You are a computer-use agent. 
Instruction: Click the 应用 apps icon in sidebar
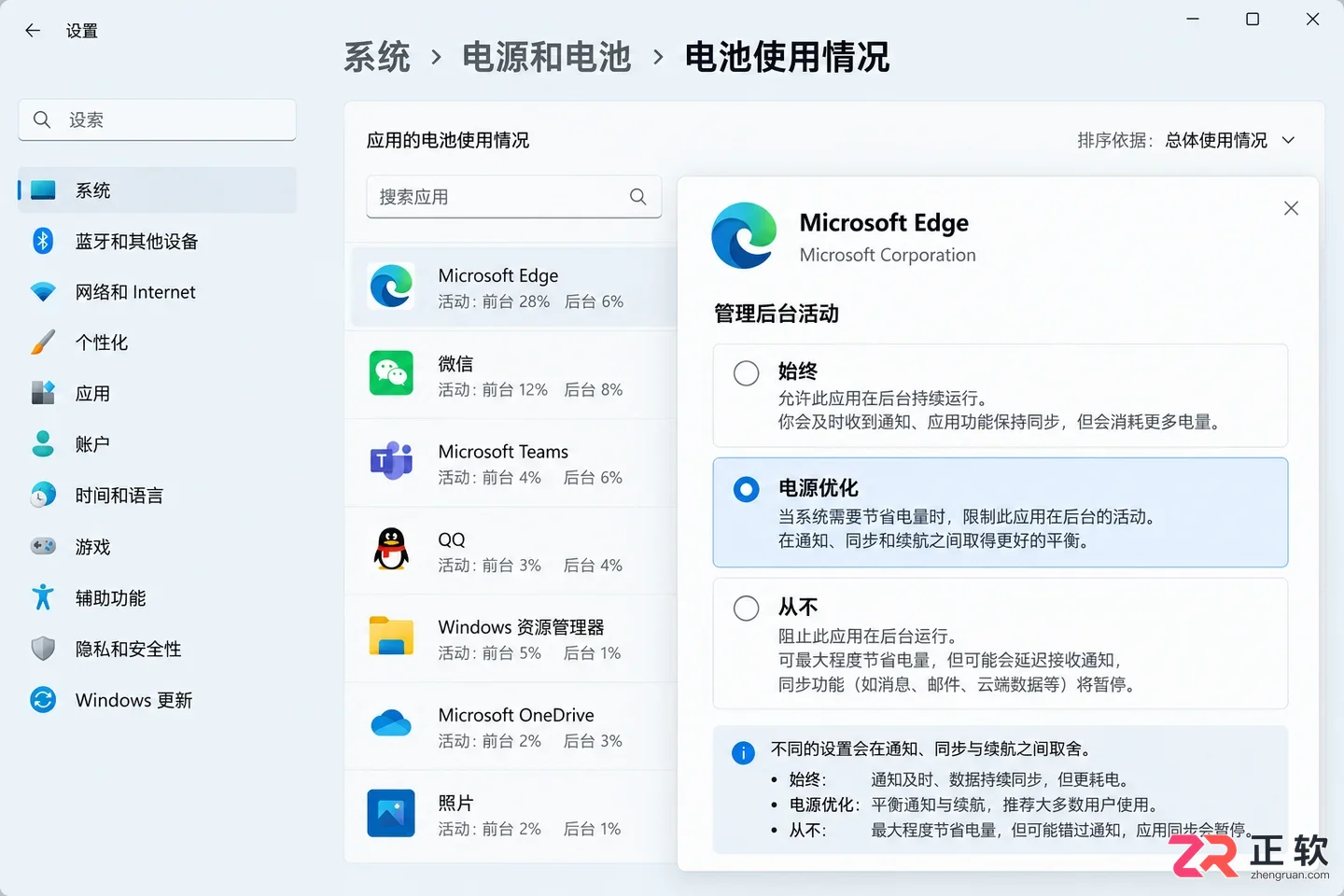(43, 393)
